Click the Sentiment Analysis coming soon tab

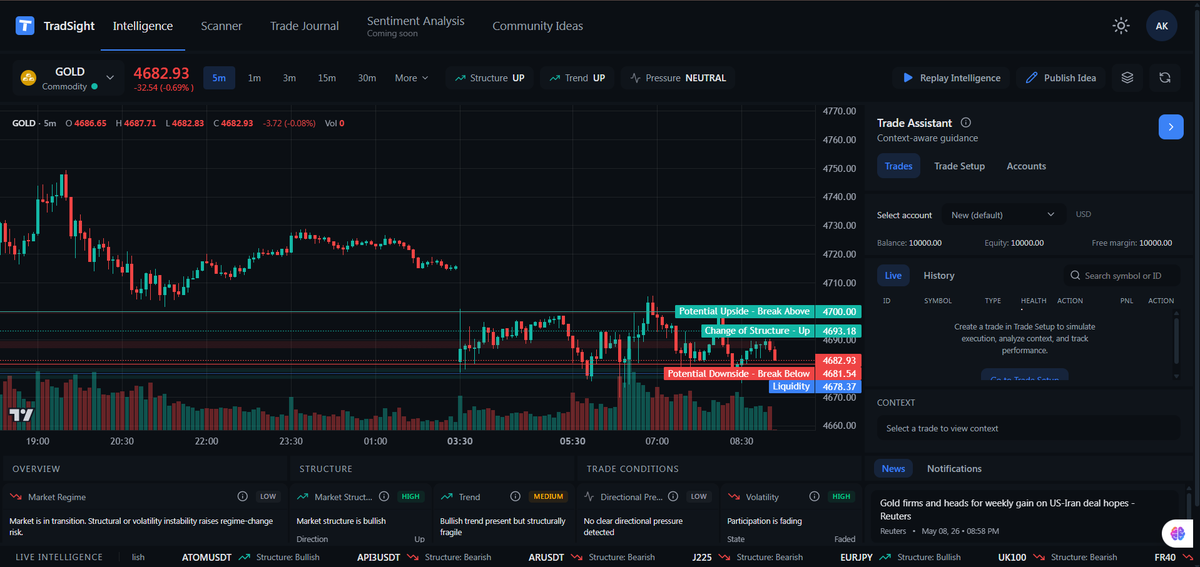point(415,26)
